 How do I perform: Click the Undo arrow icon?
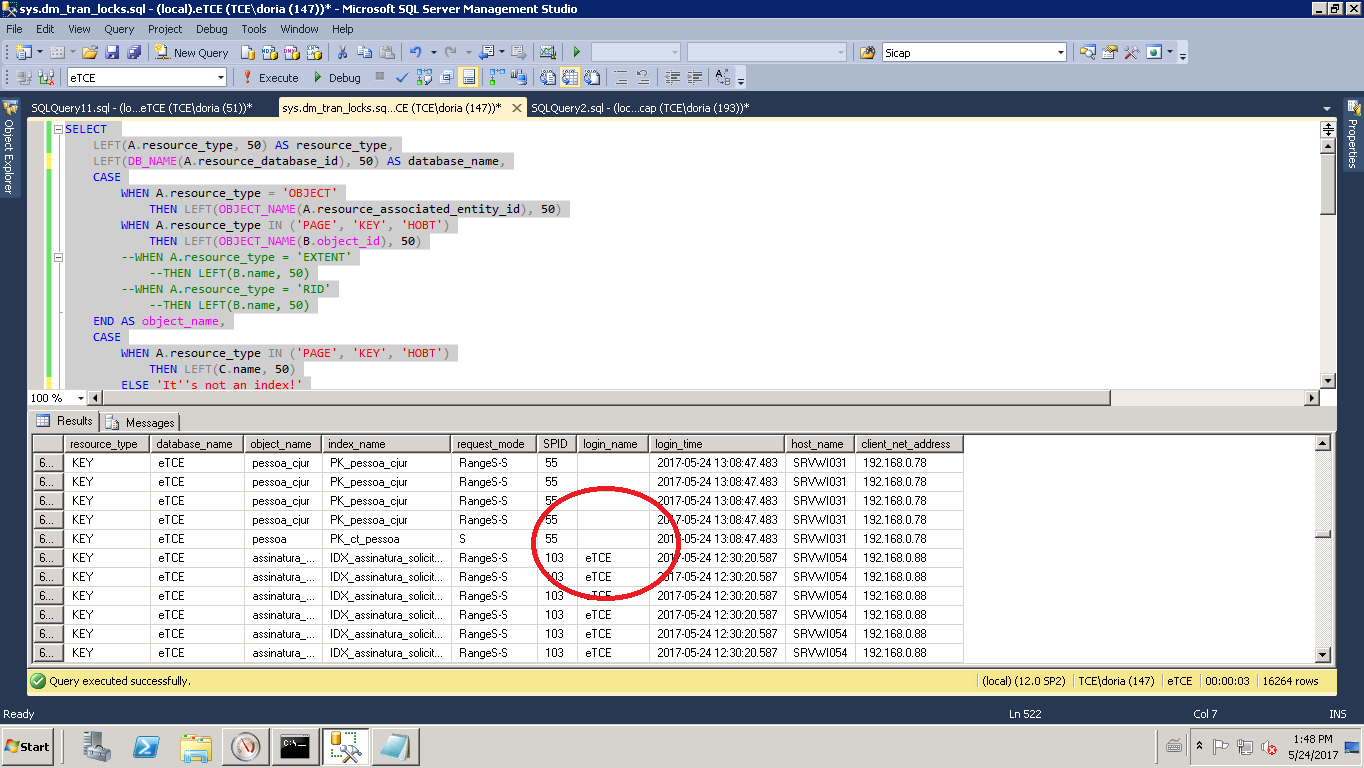tap(416, 52)
